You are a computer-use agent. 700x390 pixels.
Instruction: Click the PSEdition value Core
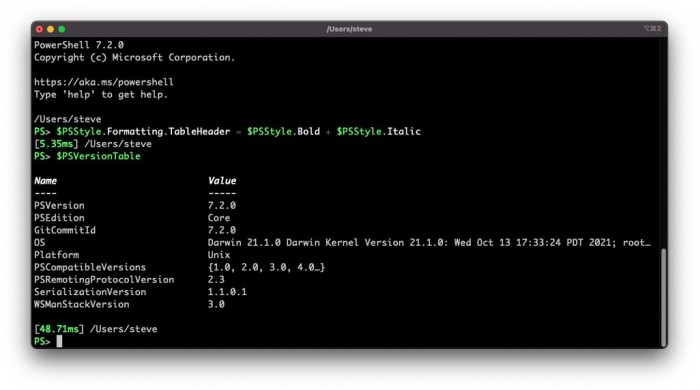[219, 218]
